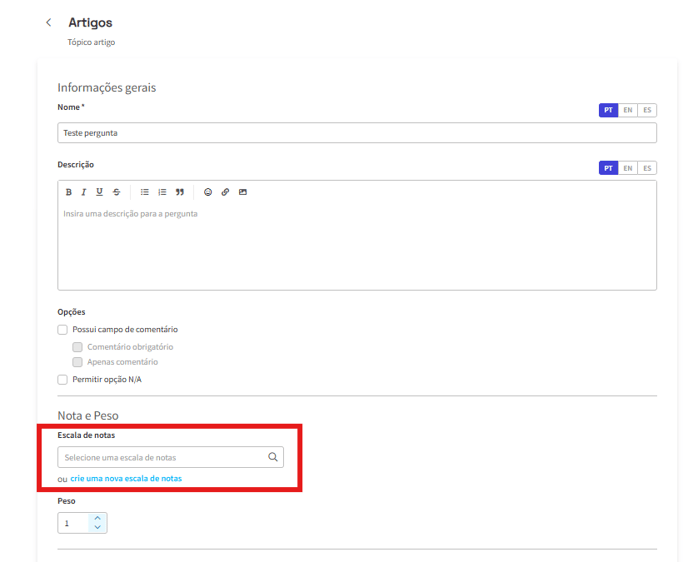Go back using the arrow beside Artigos
This screenshot has width=688, height=562.
click(x=48, y=22)
